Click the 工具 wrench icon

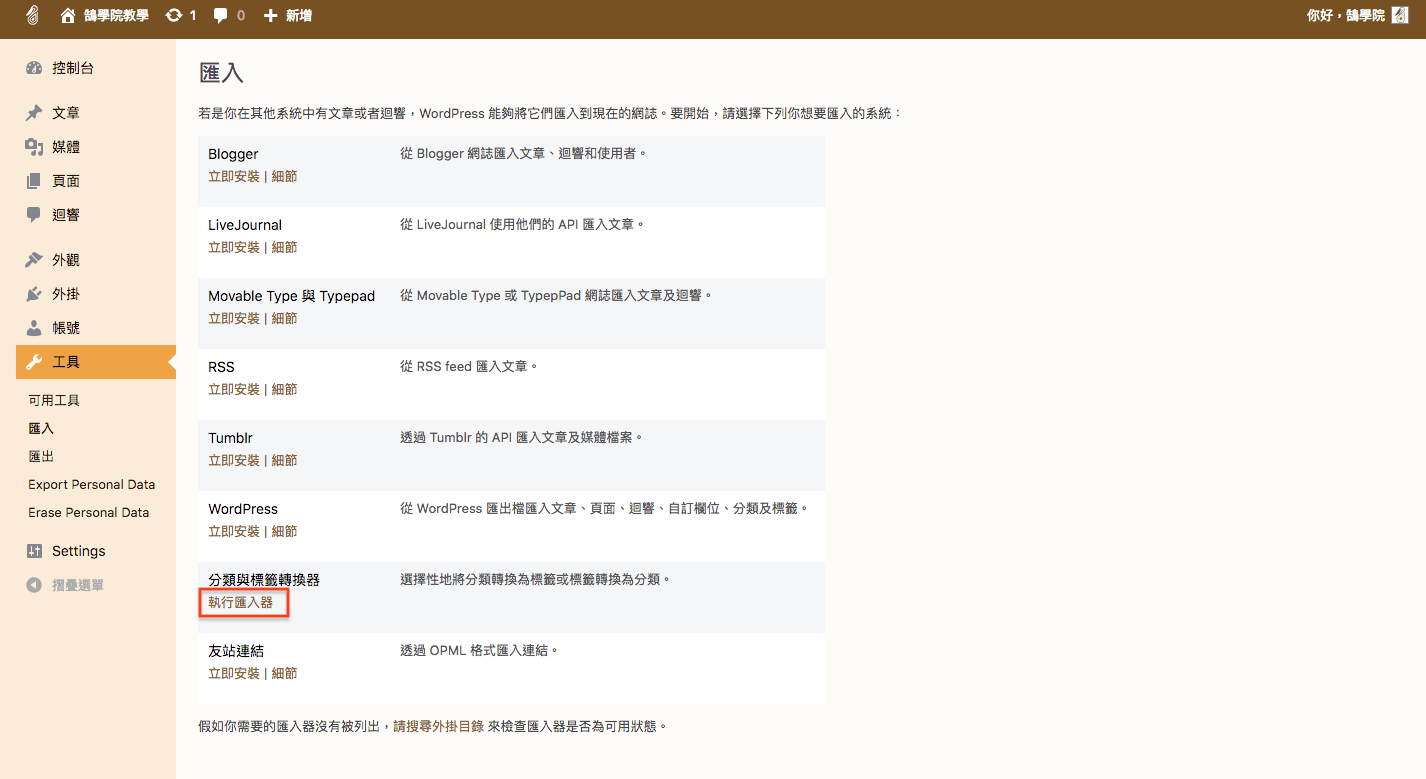coord(34,362)
